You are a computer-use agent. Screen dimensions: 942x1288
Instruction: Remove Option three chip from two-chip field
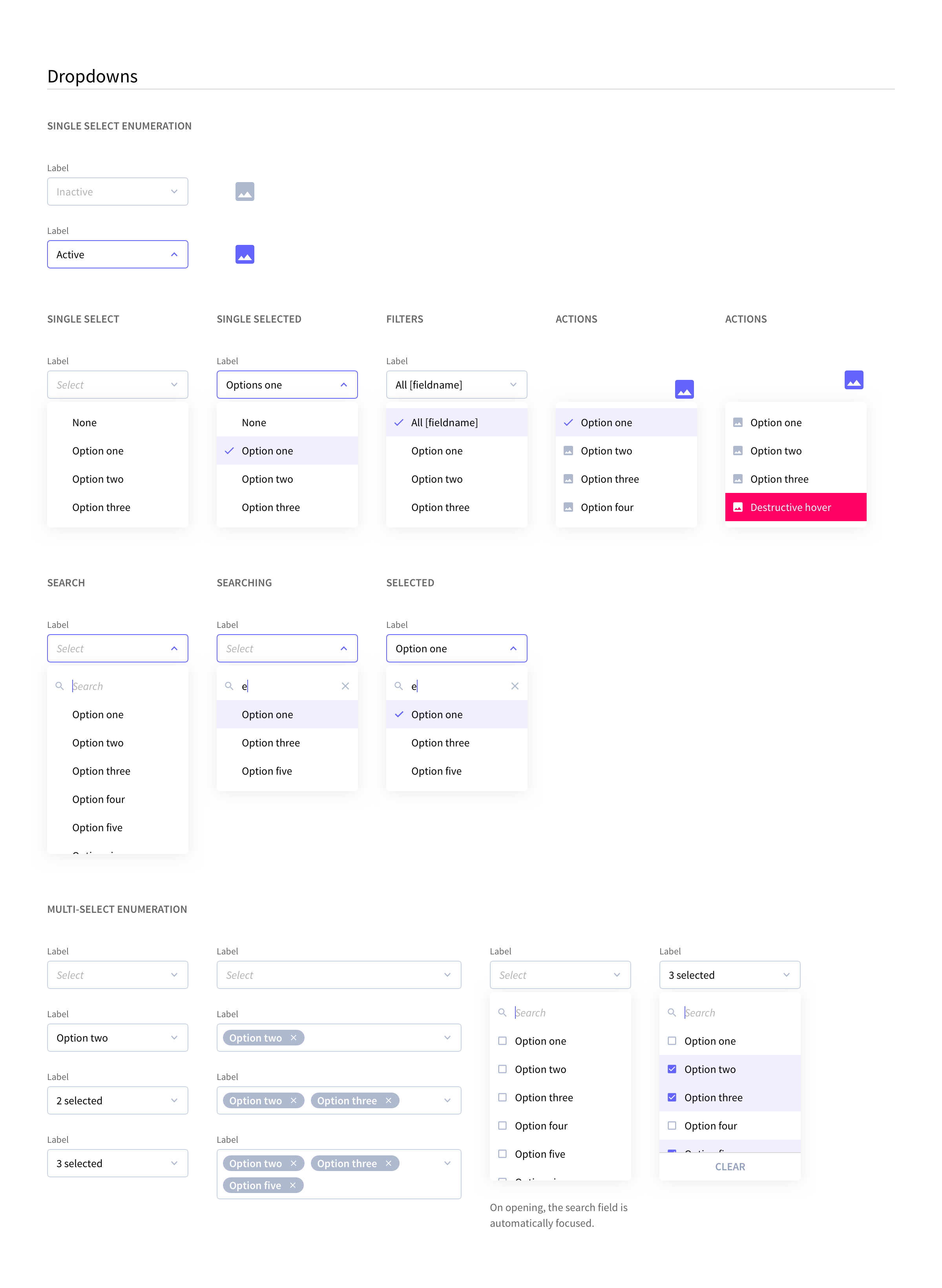[388, 1100]
